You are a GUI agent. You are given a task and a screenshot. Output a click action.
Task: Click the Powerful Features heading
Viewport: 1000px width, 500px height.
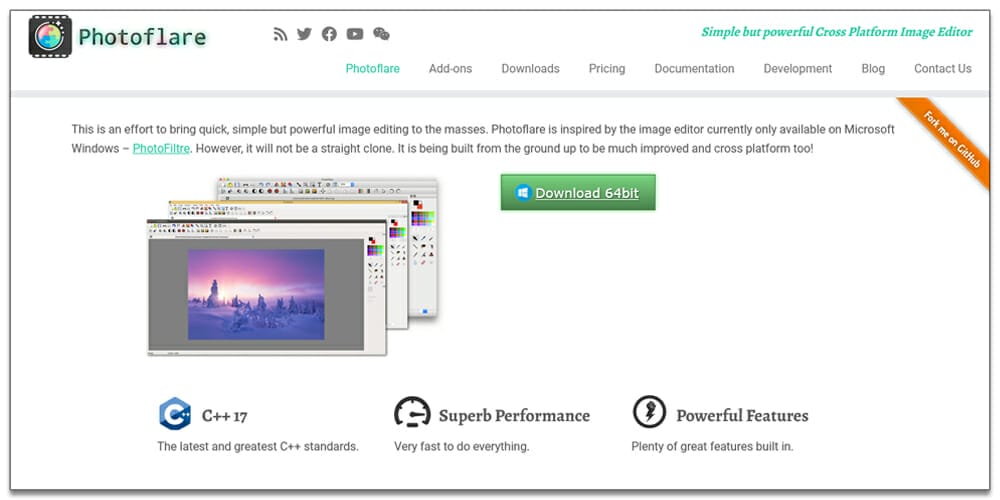coord(742,416)
